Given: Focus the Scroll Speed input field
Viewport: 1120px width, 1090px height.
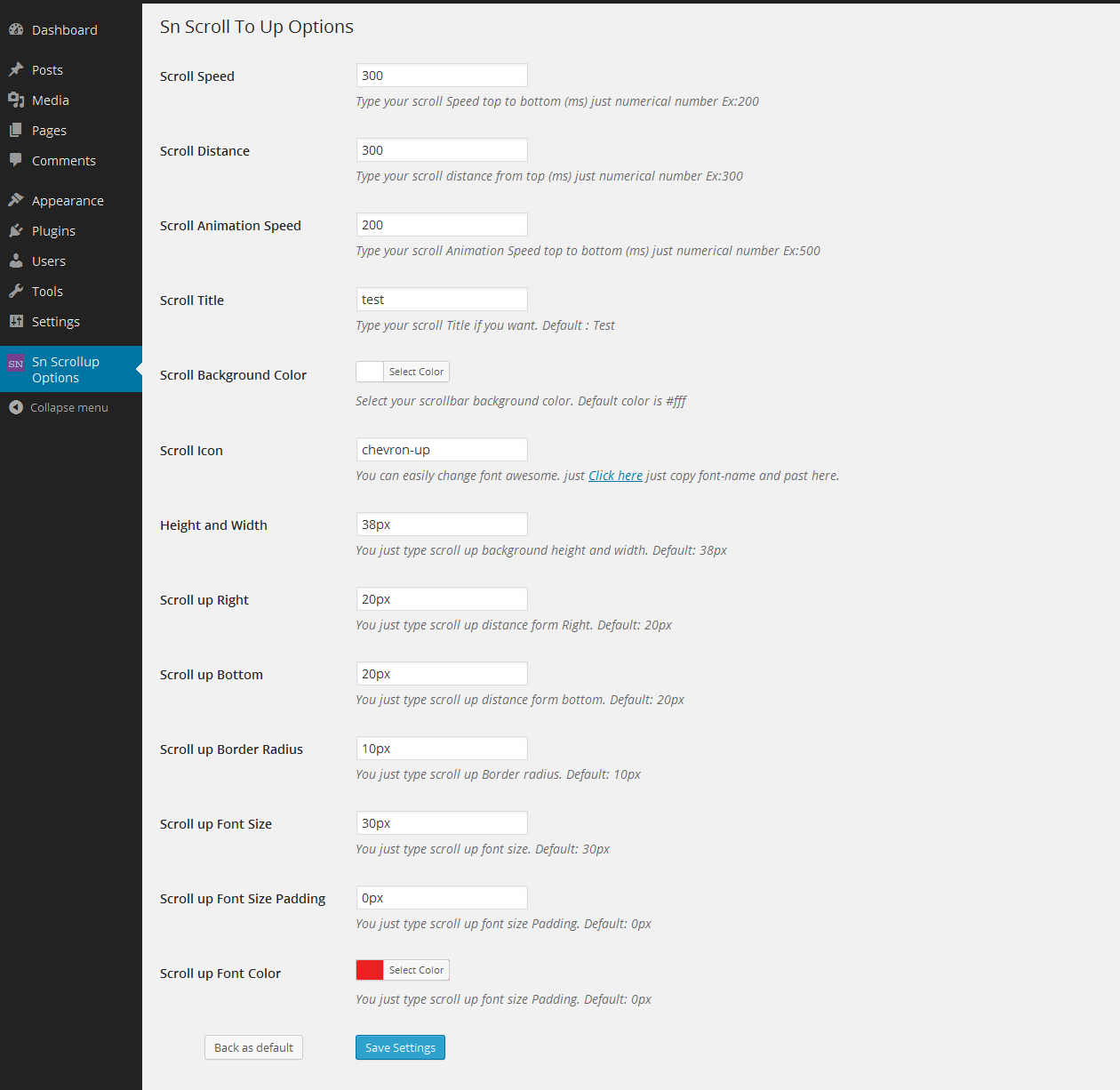Looking at the screenshot, I should point(442,76).
